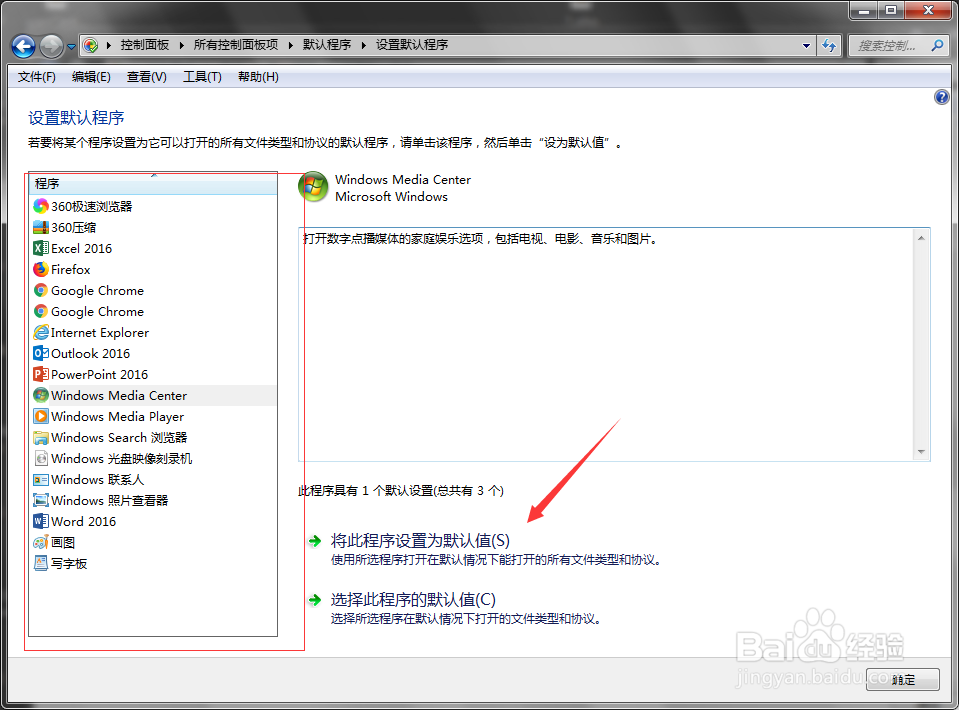Click 将此程序设置为默认值(S) link
The image size is (959, 710).
pos(420,541)
